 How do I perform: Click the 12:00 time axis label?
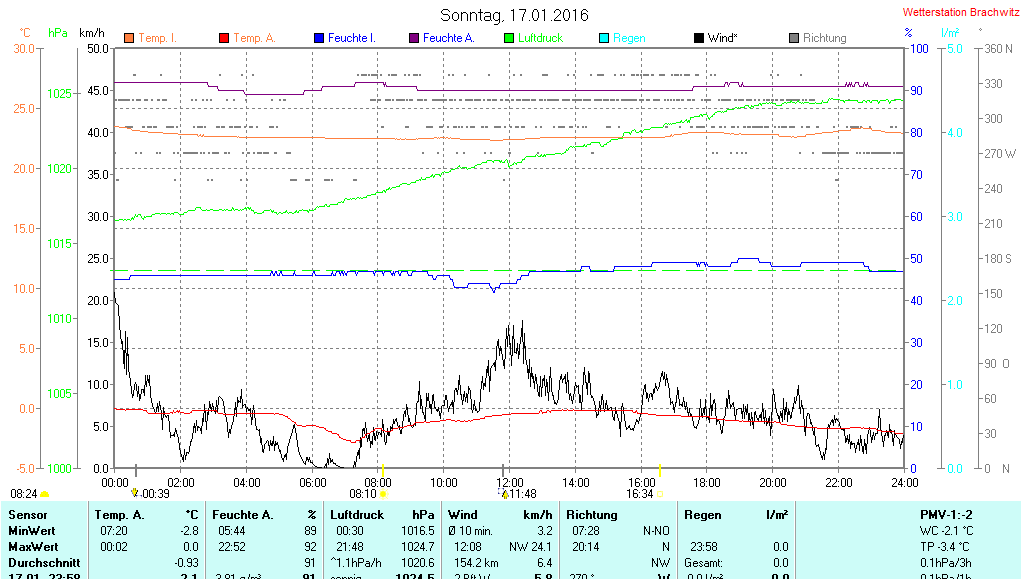[x=509, y=482]
